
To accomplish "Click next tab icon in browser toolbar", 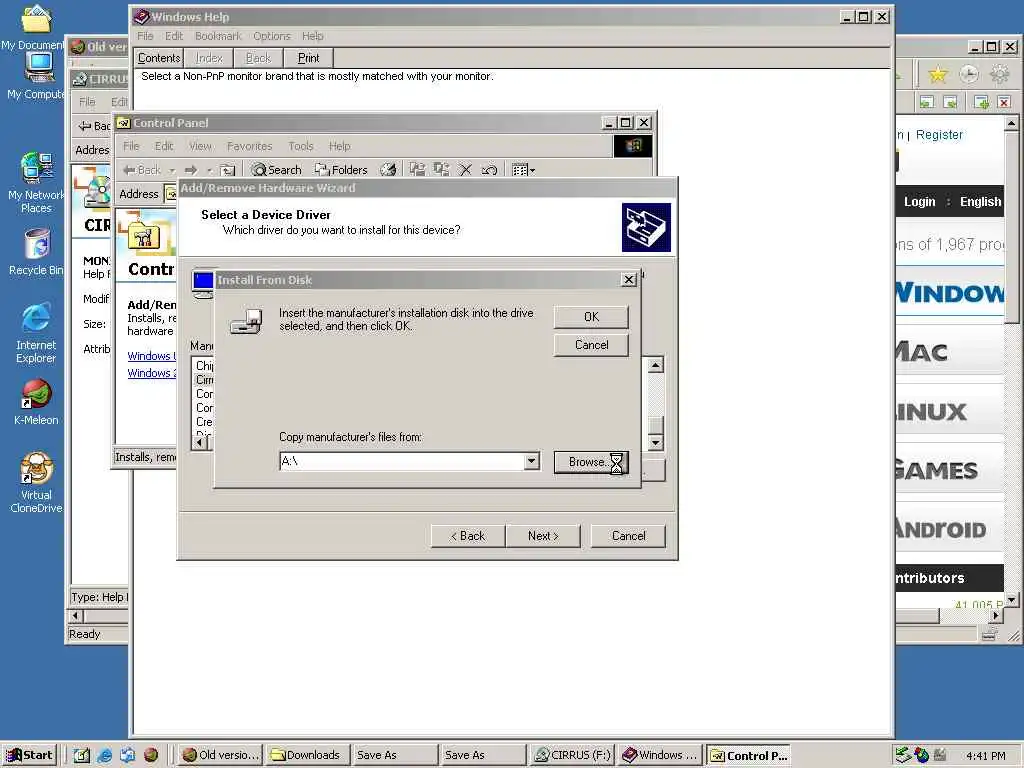I will click(x=950, y=102).
